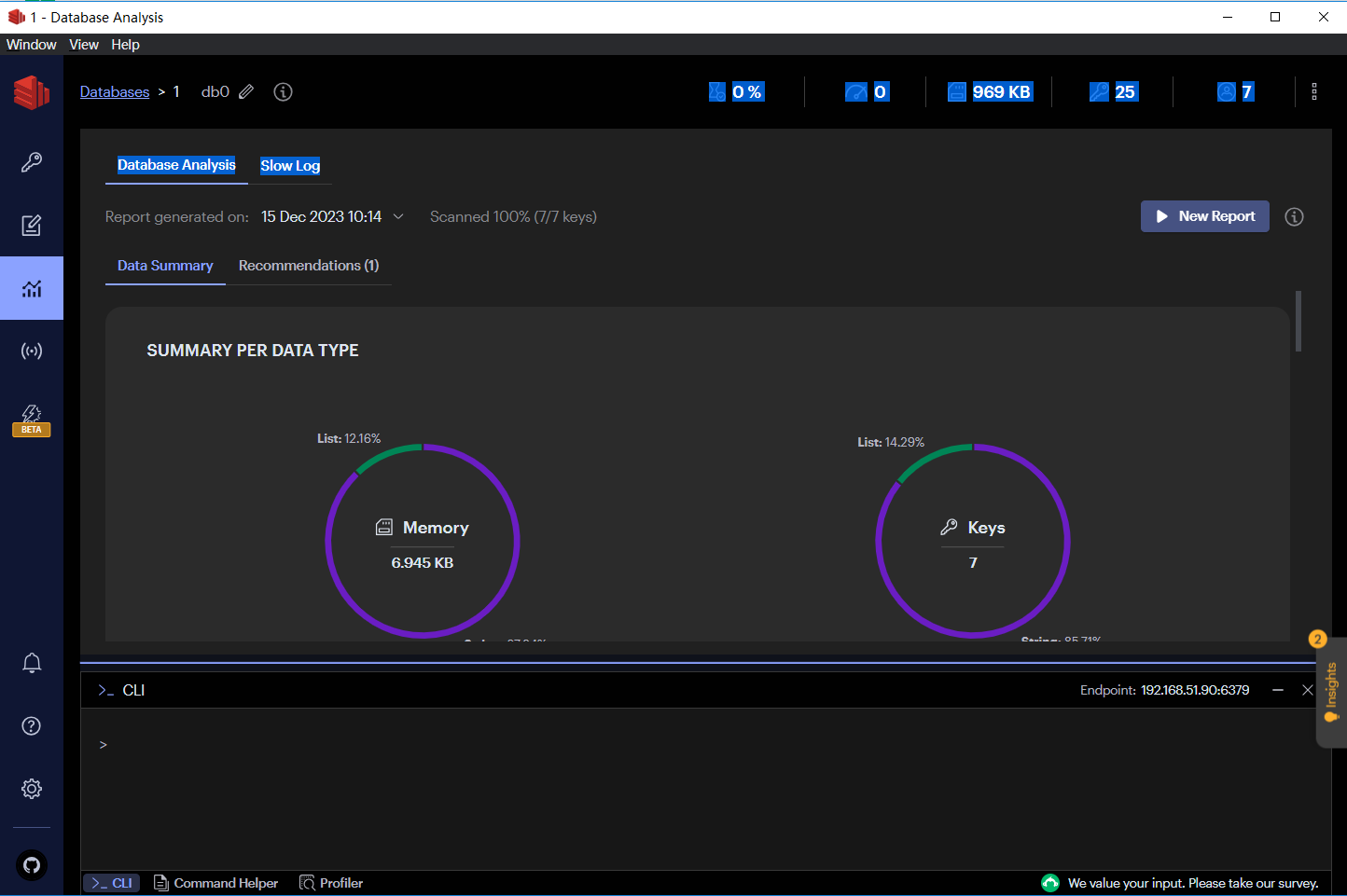The height and width of the screenshot is (896, 1347).
Task: Open the Workbench editor icon in sidebar
Action: pos(32,226)
